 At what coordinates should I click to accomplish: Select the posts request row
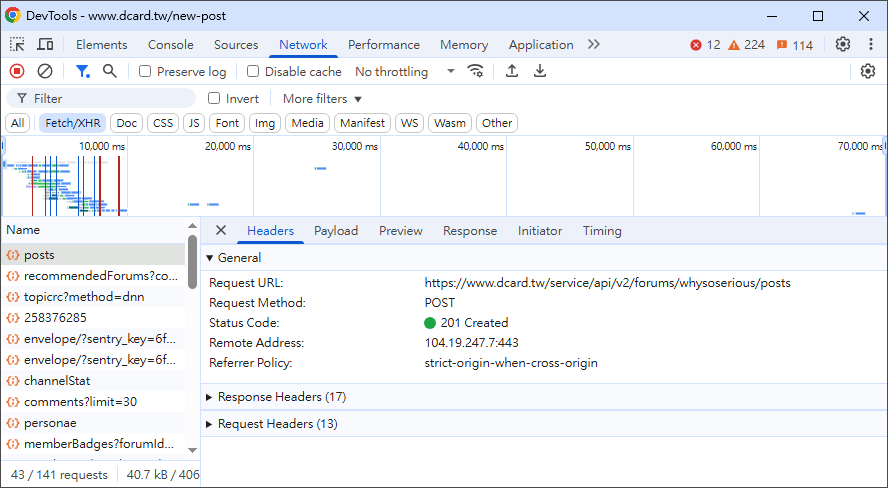pyautogui.click(x=93, y=255)
